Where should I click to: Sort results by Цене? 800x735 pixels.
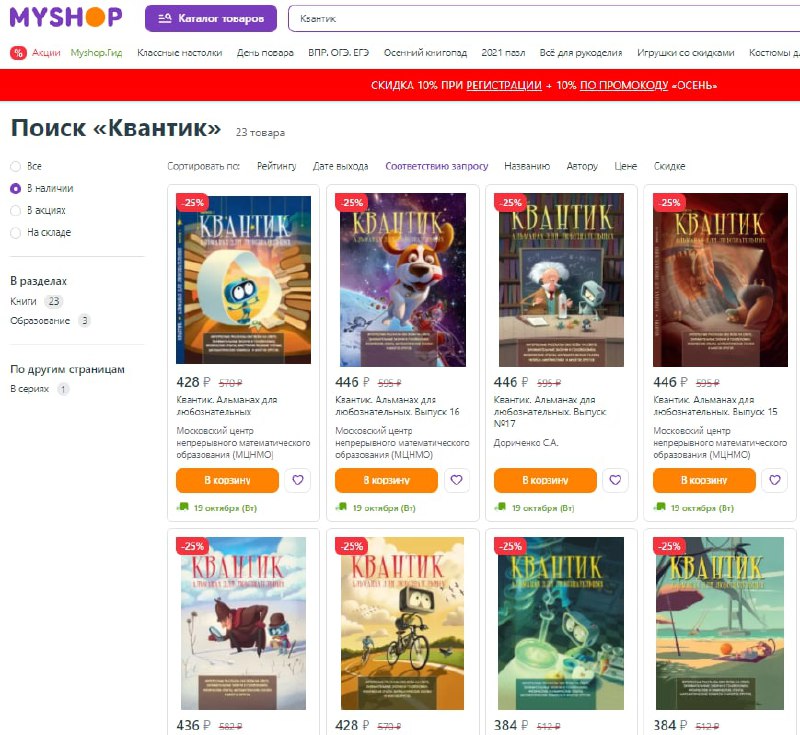pos(626,166)
